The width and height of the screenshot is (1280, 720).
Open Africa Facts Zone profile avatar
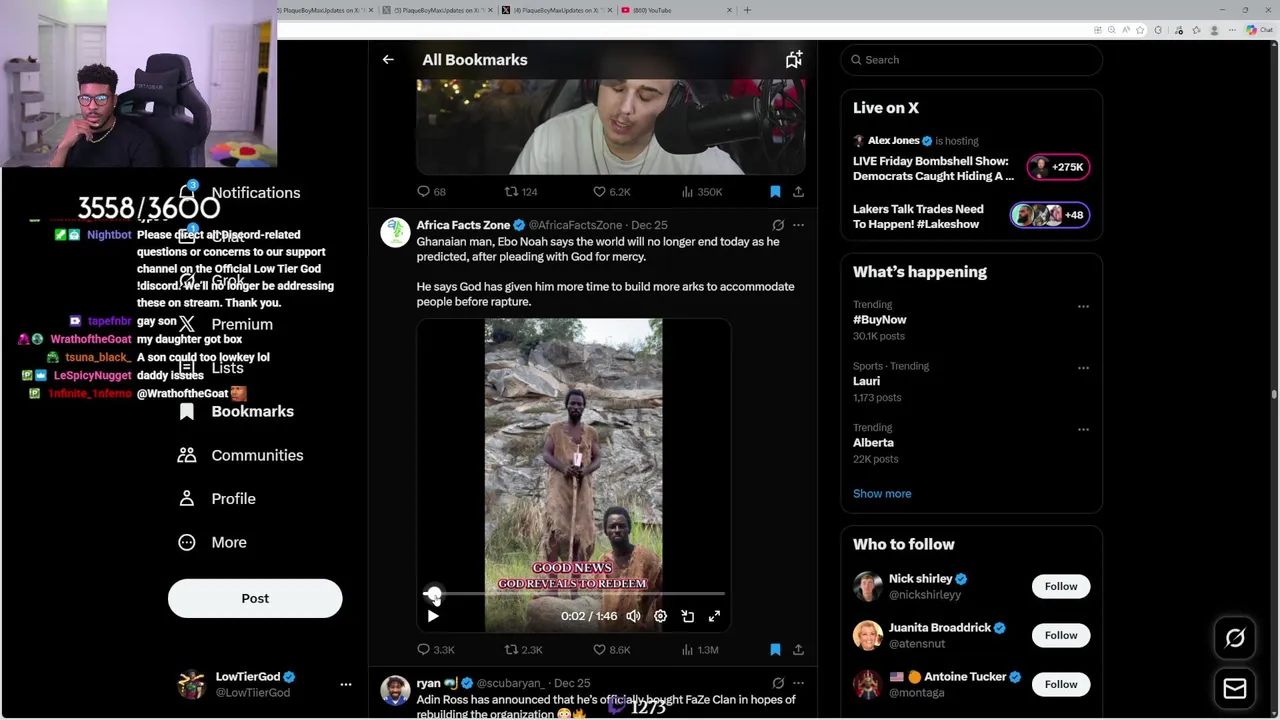[395, 232]
